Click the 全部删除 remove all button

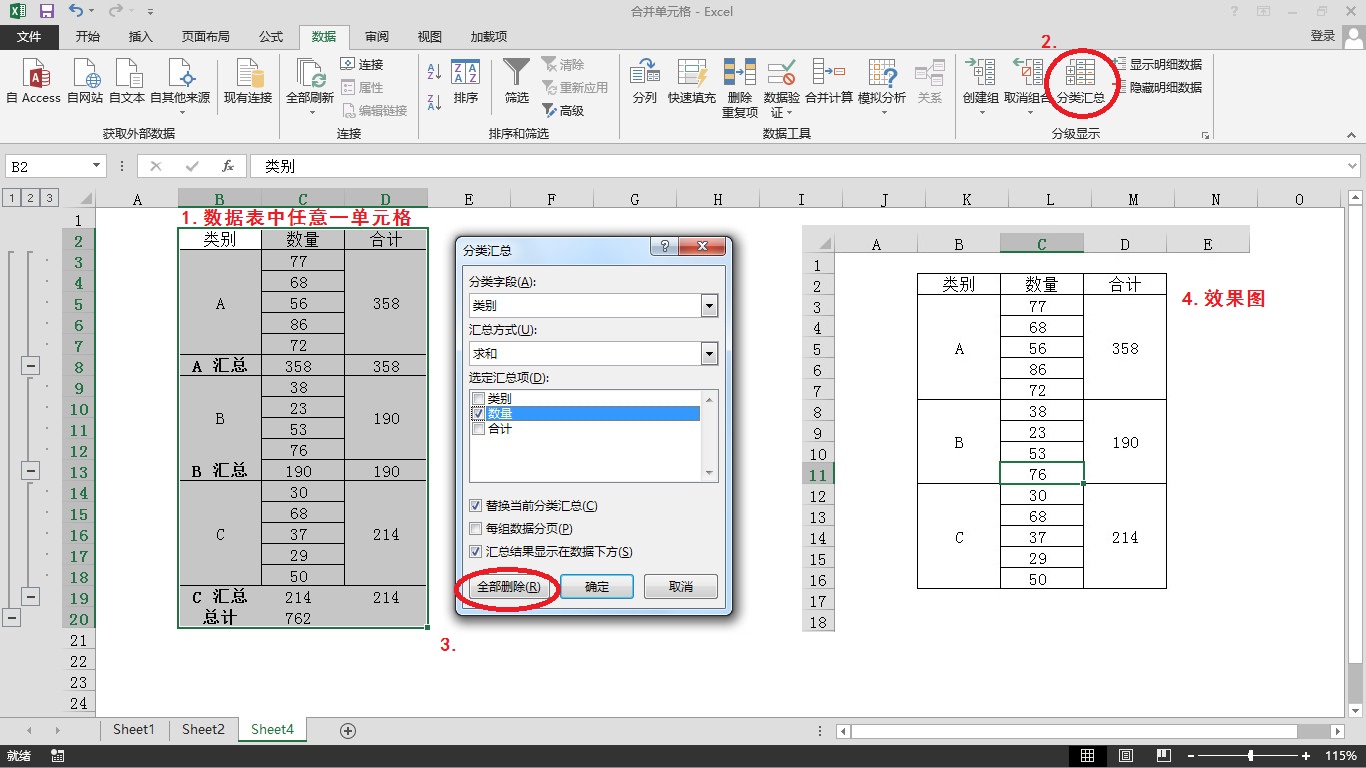point(509,587)
